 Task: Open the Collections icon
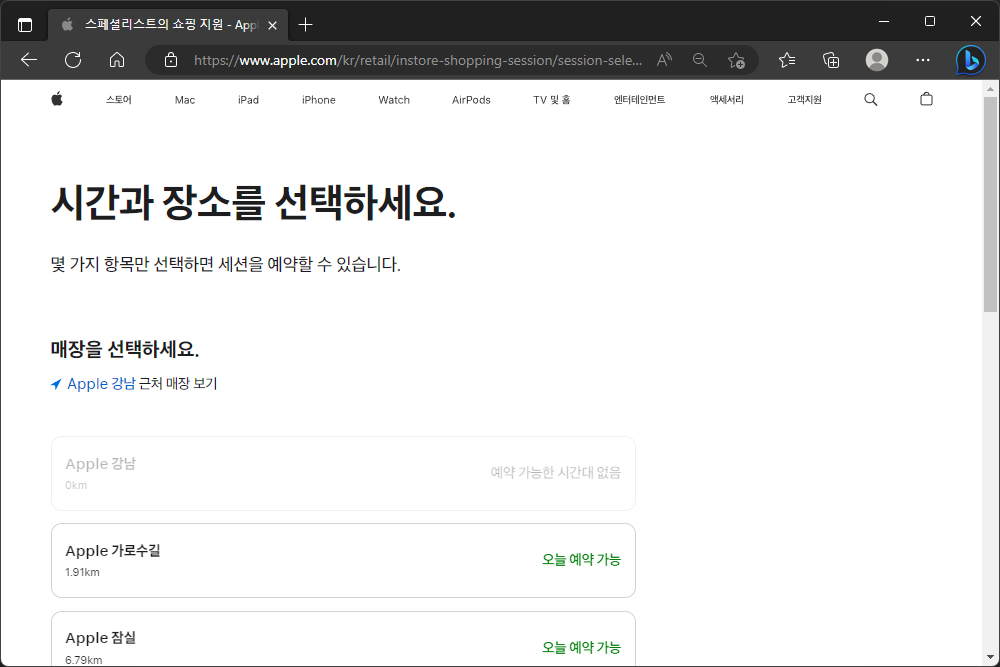coord(831,60)
